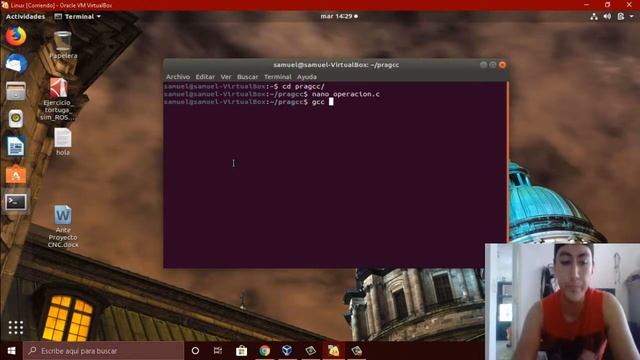Open the Editar menu in terminal
The height and width of the screenshot is (360, 640).
coord(205,77)
